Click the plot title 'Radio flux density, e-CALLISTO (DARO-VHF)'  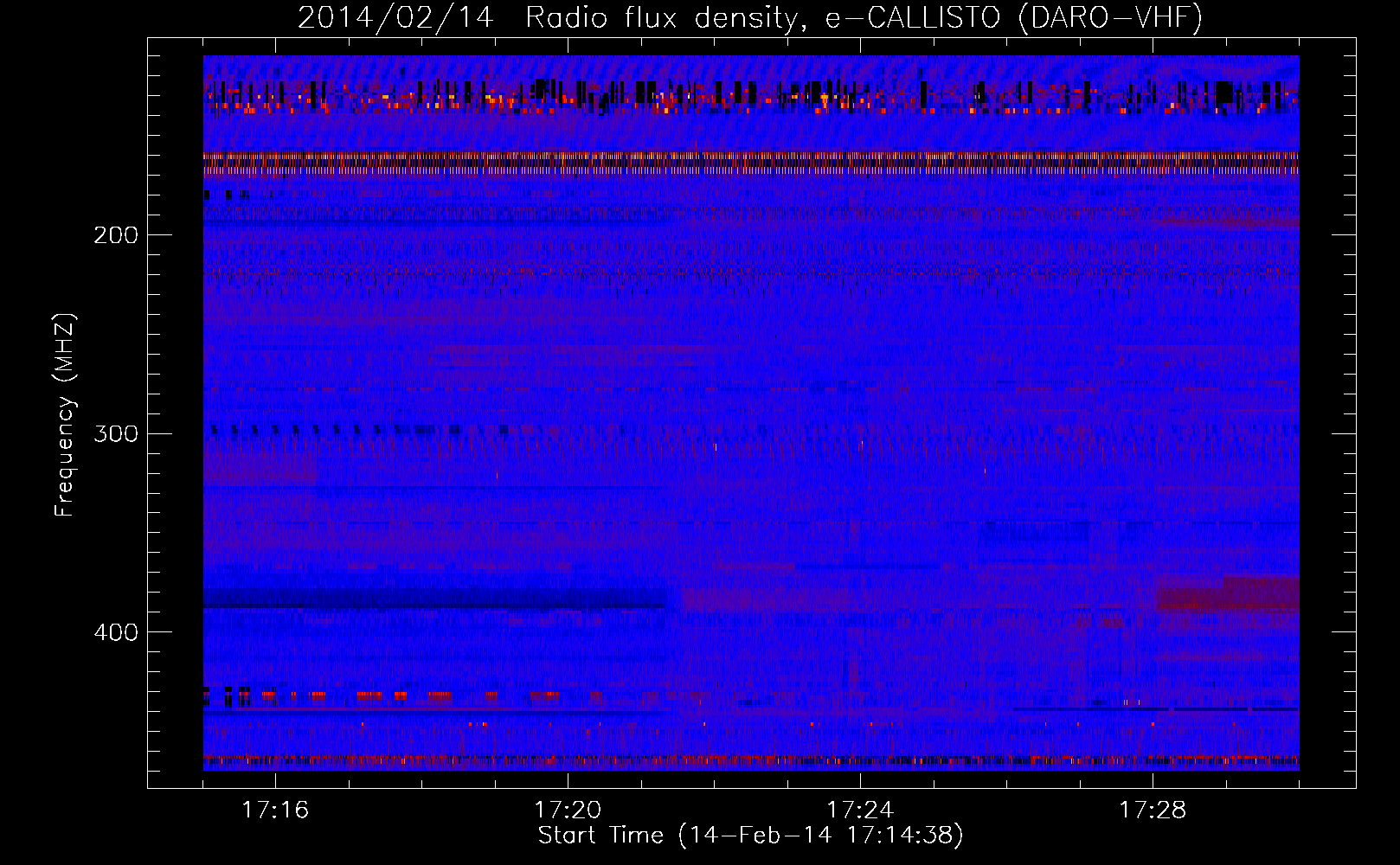click(864, 18)
